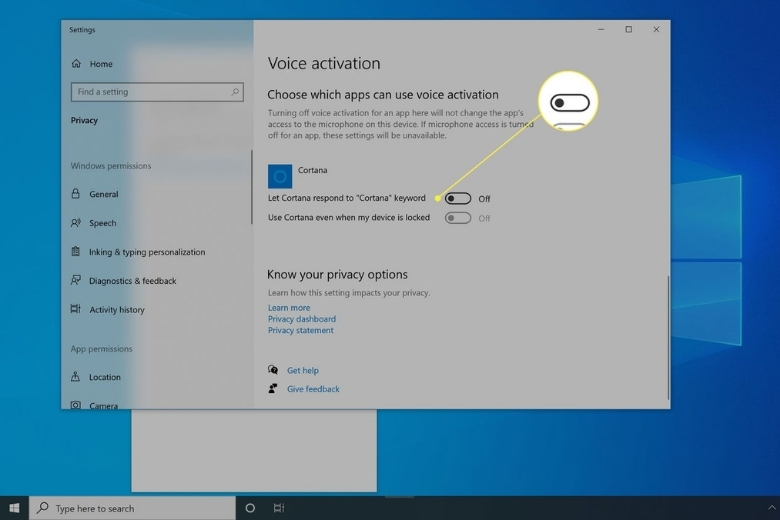
Task: Open Task View on the taskbar
Action: click(x=279, y=508)
